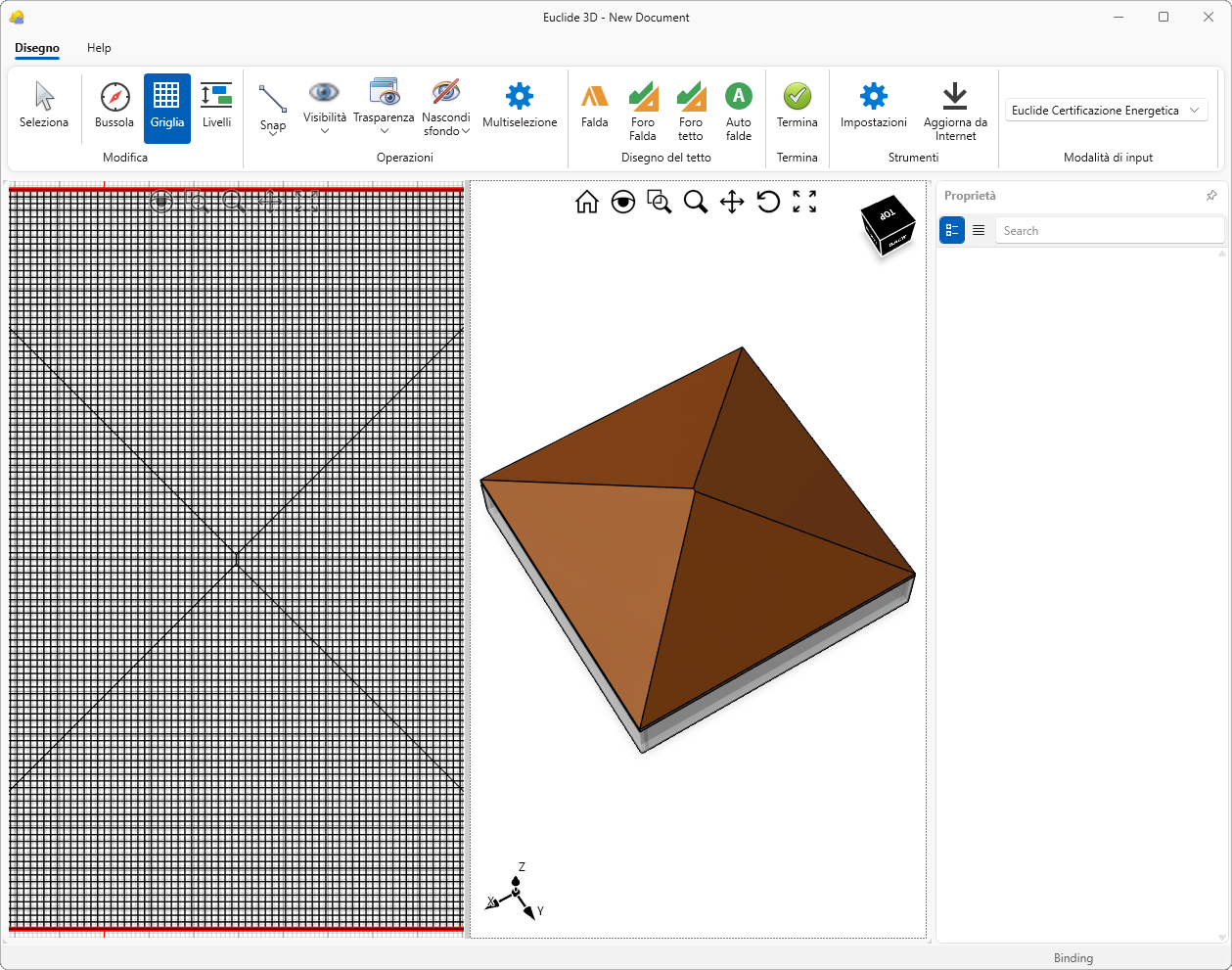
Task: Open Impostazioni settings
Action: point(874,107)
